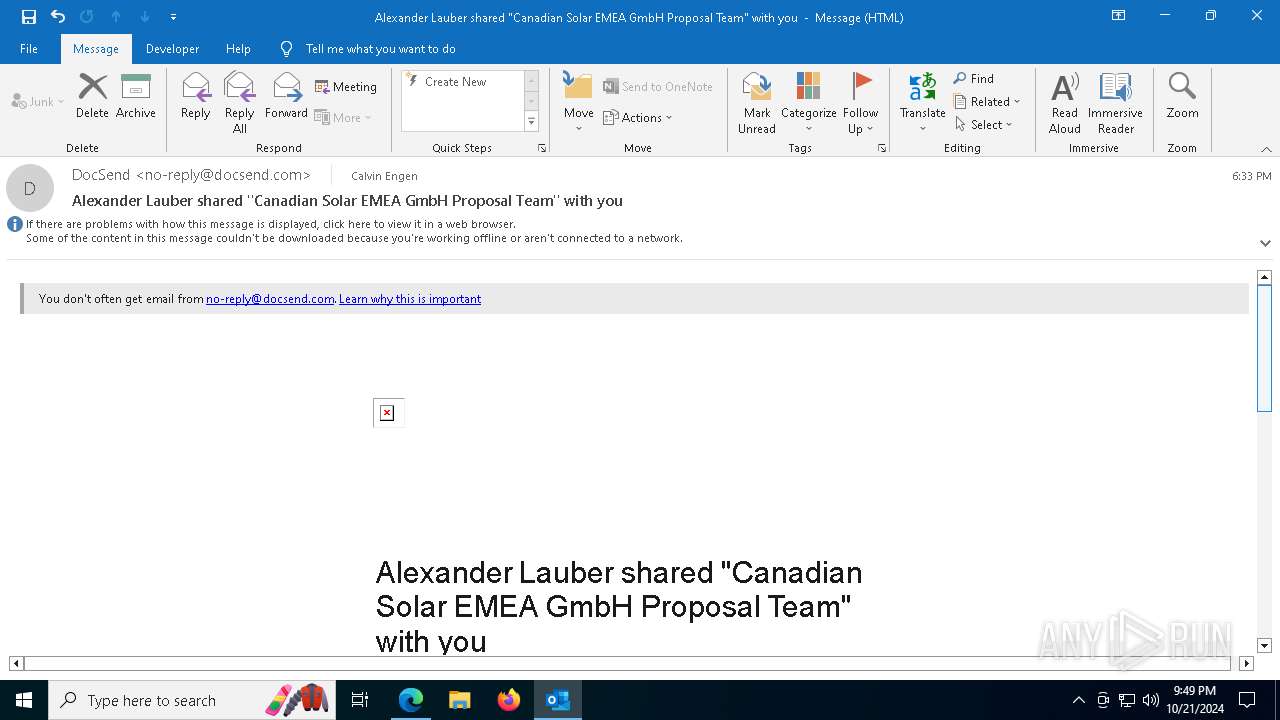1280x720 pixels.
Task: Open the clock and date flyout
Action: point(1194,700)
